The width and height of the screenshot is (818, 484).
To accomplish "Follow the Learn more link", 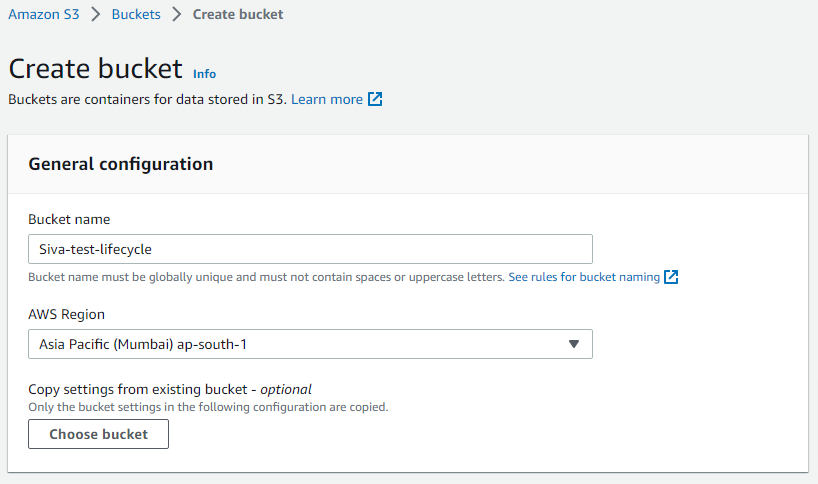I will click(x=327, y=99).
